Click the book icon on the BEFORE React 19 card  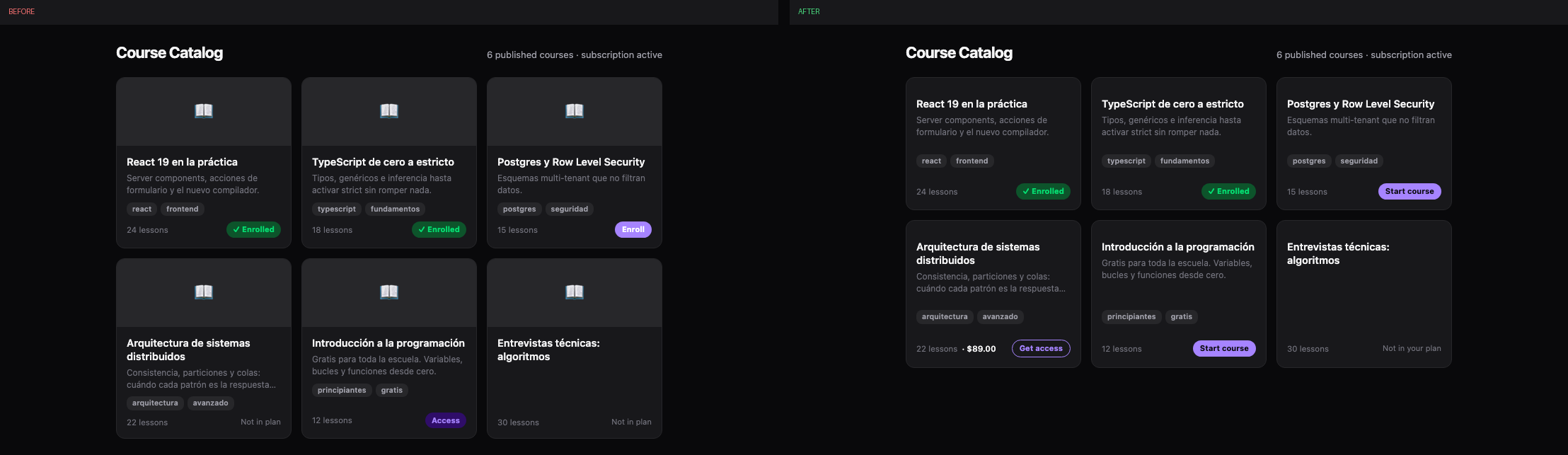(204, 110)
